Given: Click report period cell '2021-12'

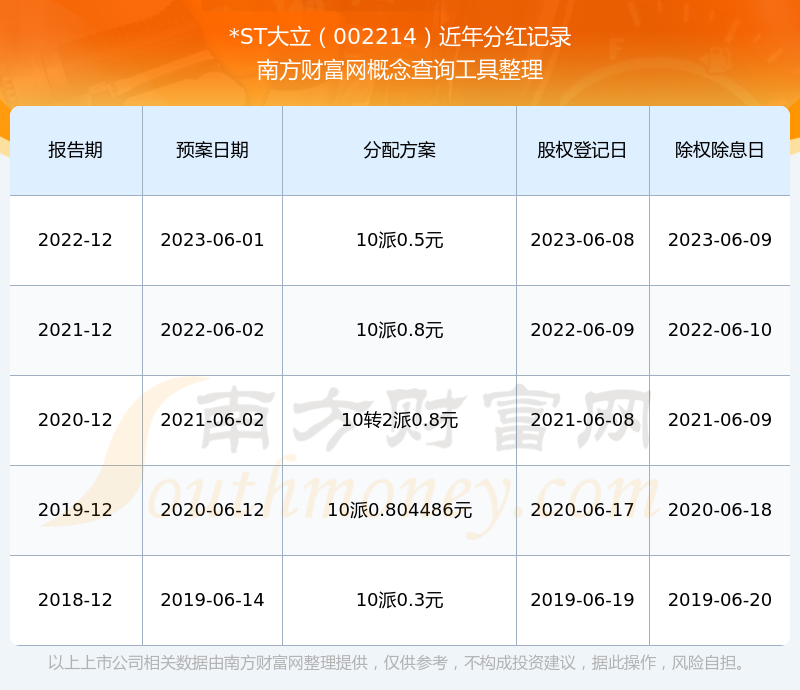Looking at the screenshot, I should [76, 330].
